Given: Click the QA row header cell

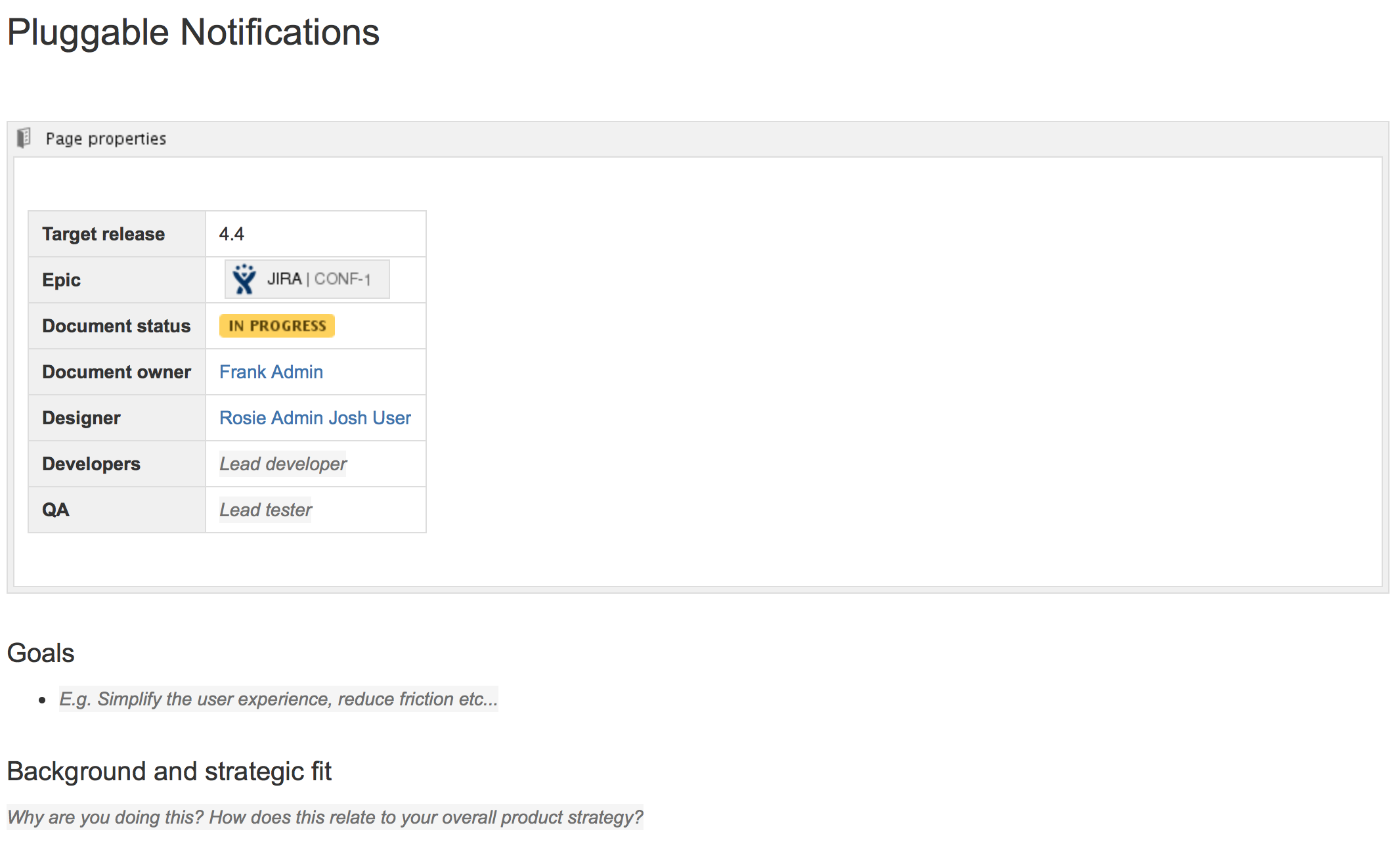Looking at the screenshot, I should tap(56, 510).
